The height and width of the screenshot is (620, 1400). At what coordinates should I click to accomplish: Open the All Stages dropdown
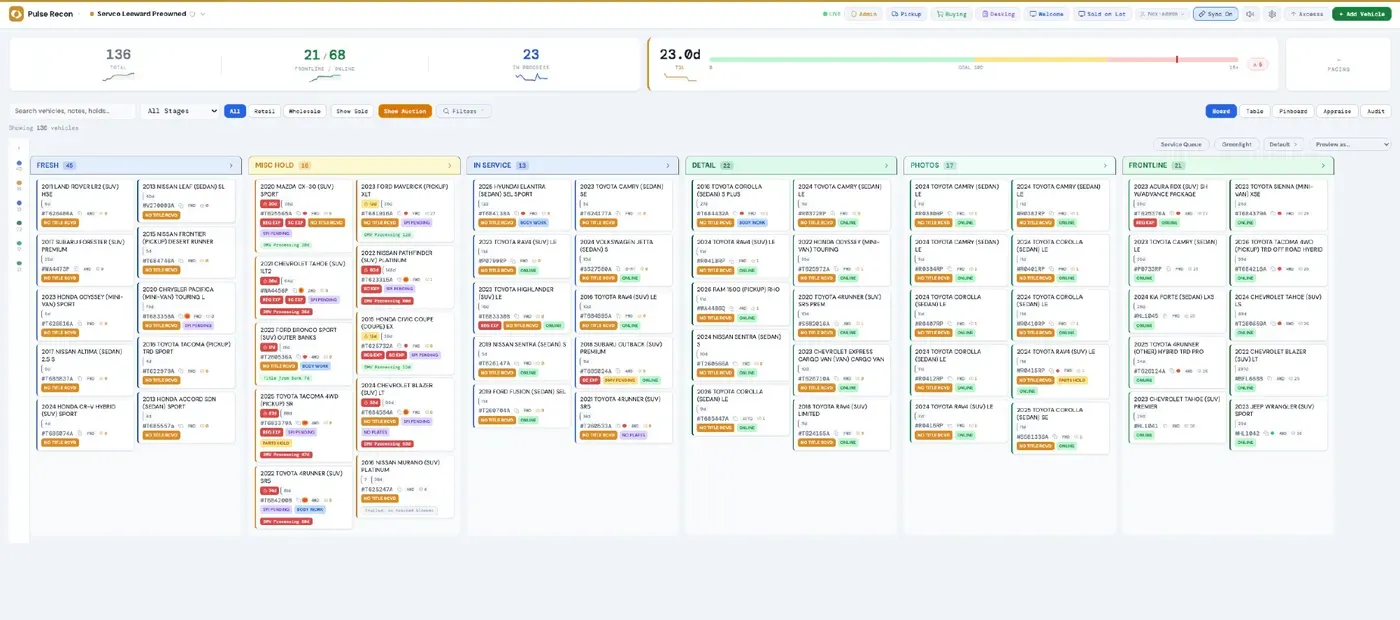[180, 111]
